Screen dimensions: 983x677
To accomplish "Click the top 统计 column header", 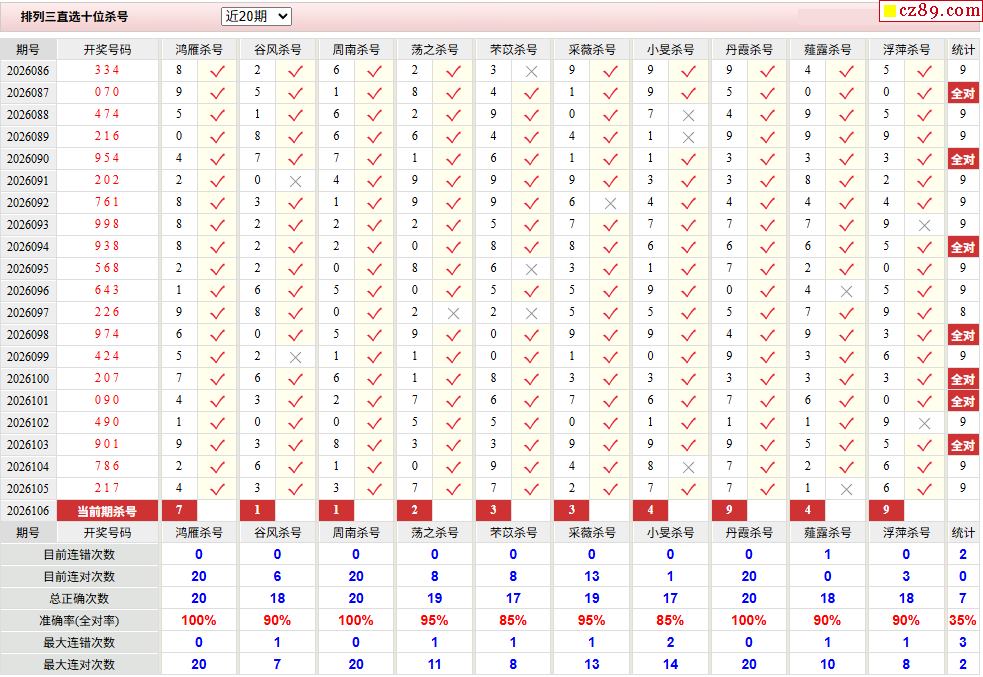I will [x=962, y=50].
